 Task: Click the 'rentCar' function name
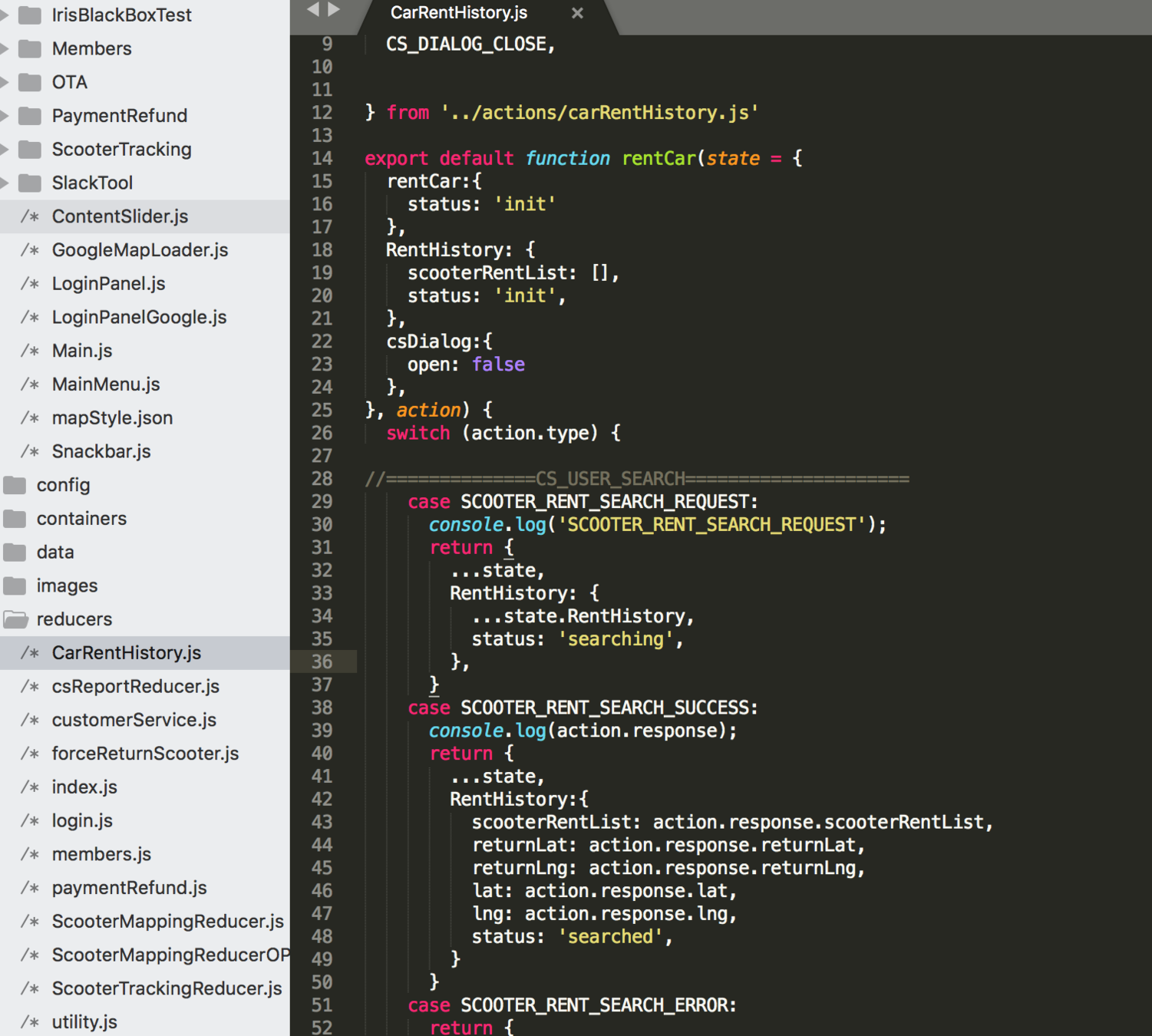659,158
